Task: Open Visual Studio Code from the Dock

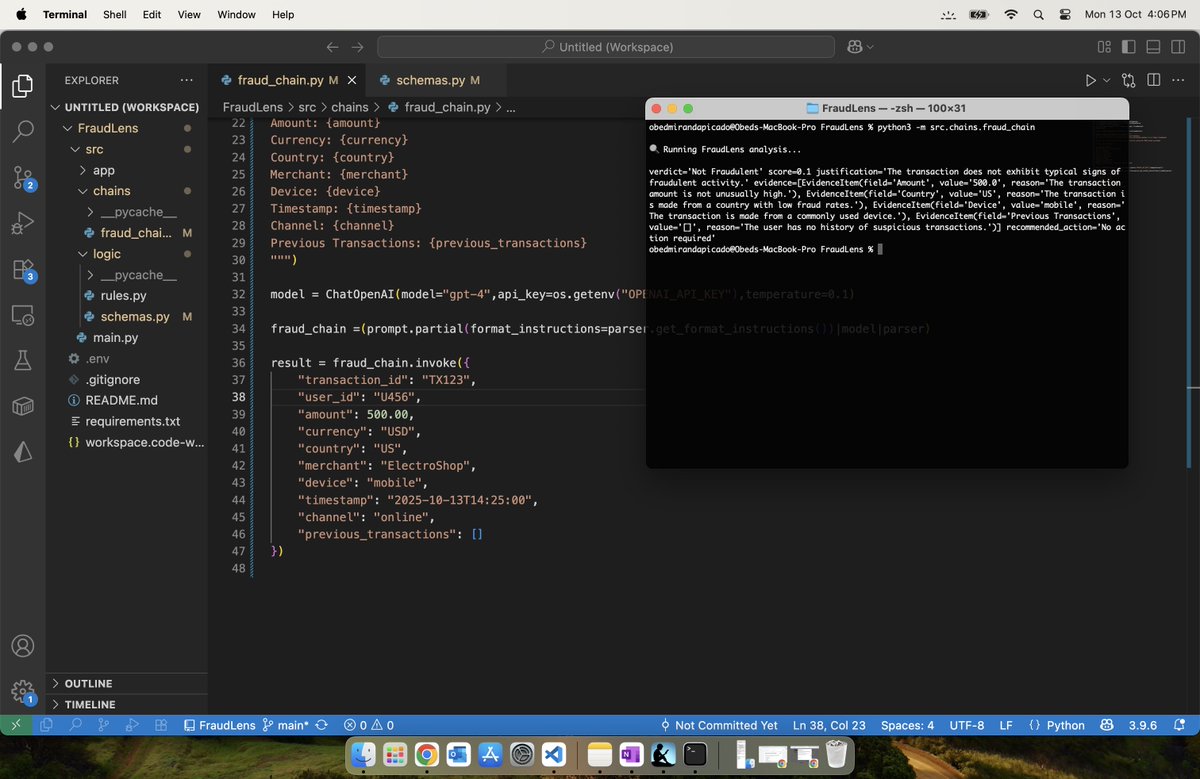Action: click(x=554, y=755)
